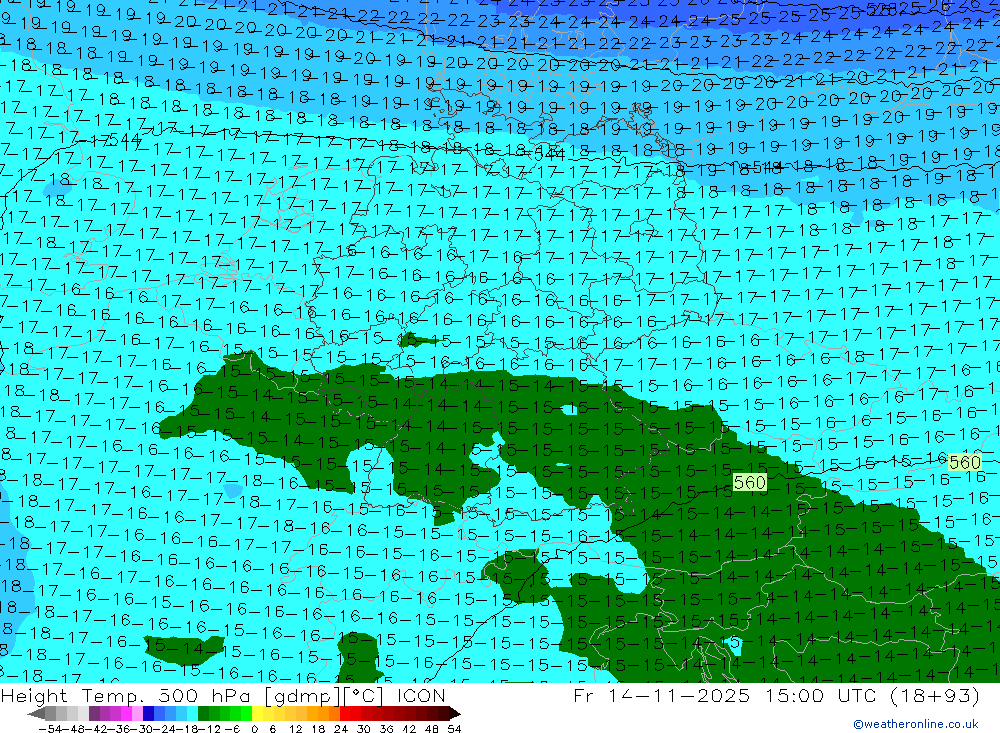Click the 560 contour label inside the green area

tap(749, 482)
